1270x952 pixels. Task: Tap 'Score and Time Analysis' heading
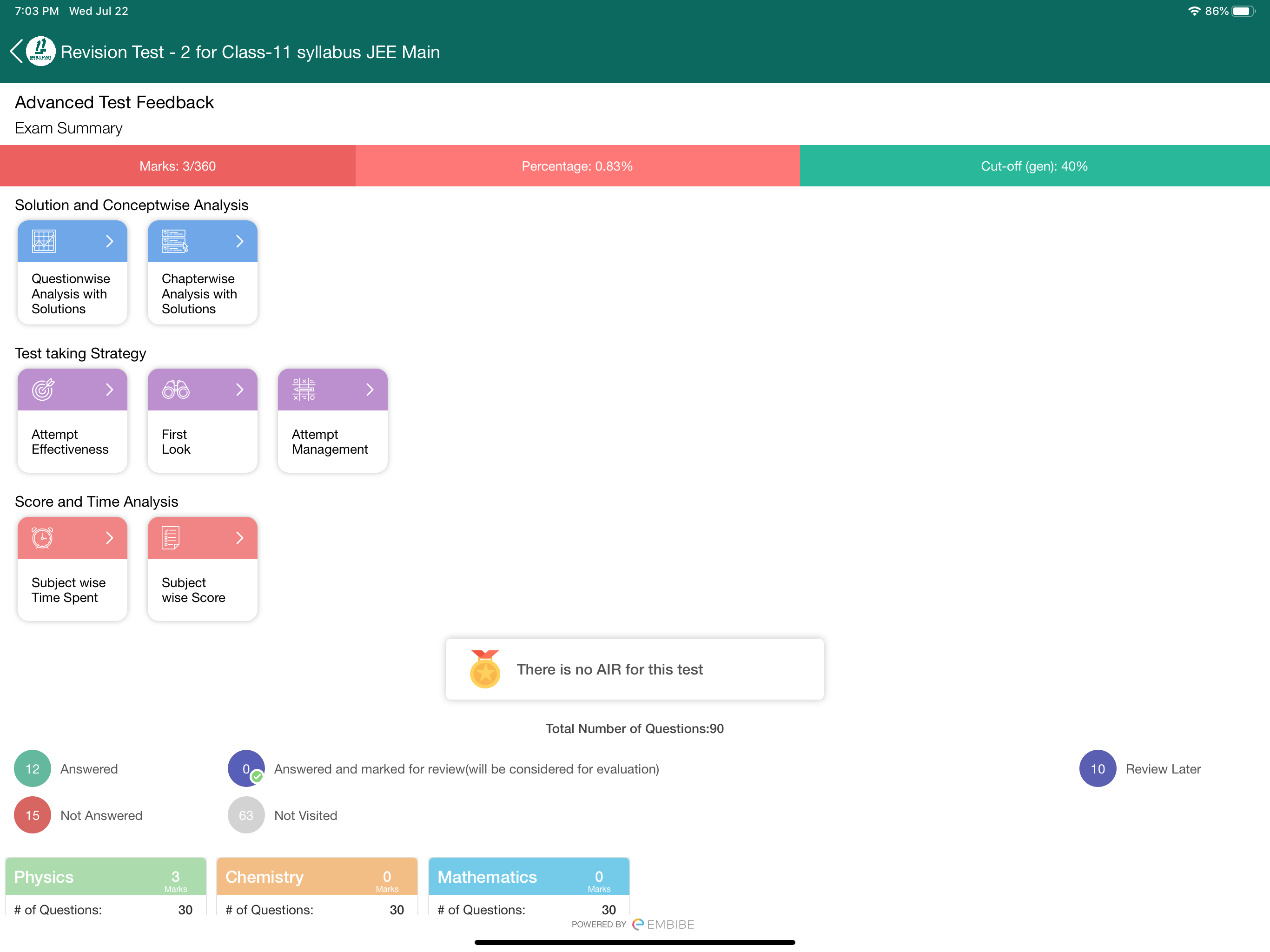coord(96,501)
